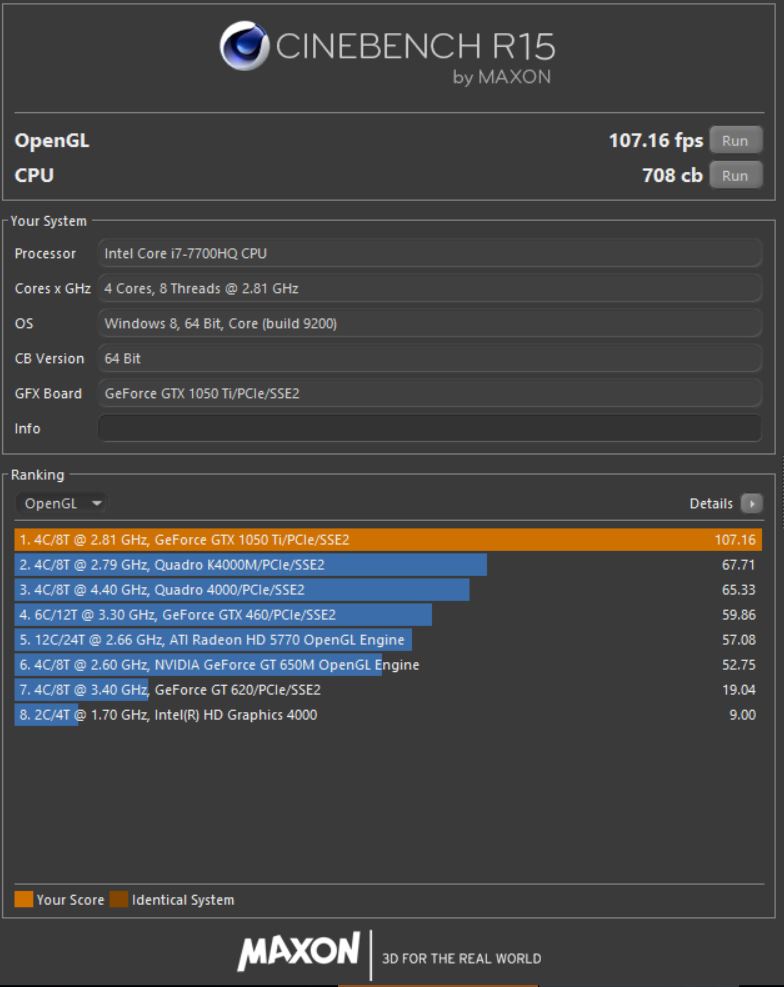Image resolution: width=784 pixels, height=987 pixels.
Task: Click the 708 cb CPU result
Action: (672, 175)
